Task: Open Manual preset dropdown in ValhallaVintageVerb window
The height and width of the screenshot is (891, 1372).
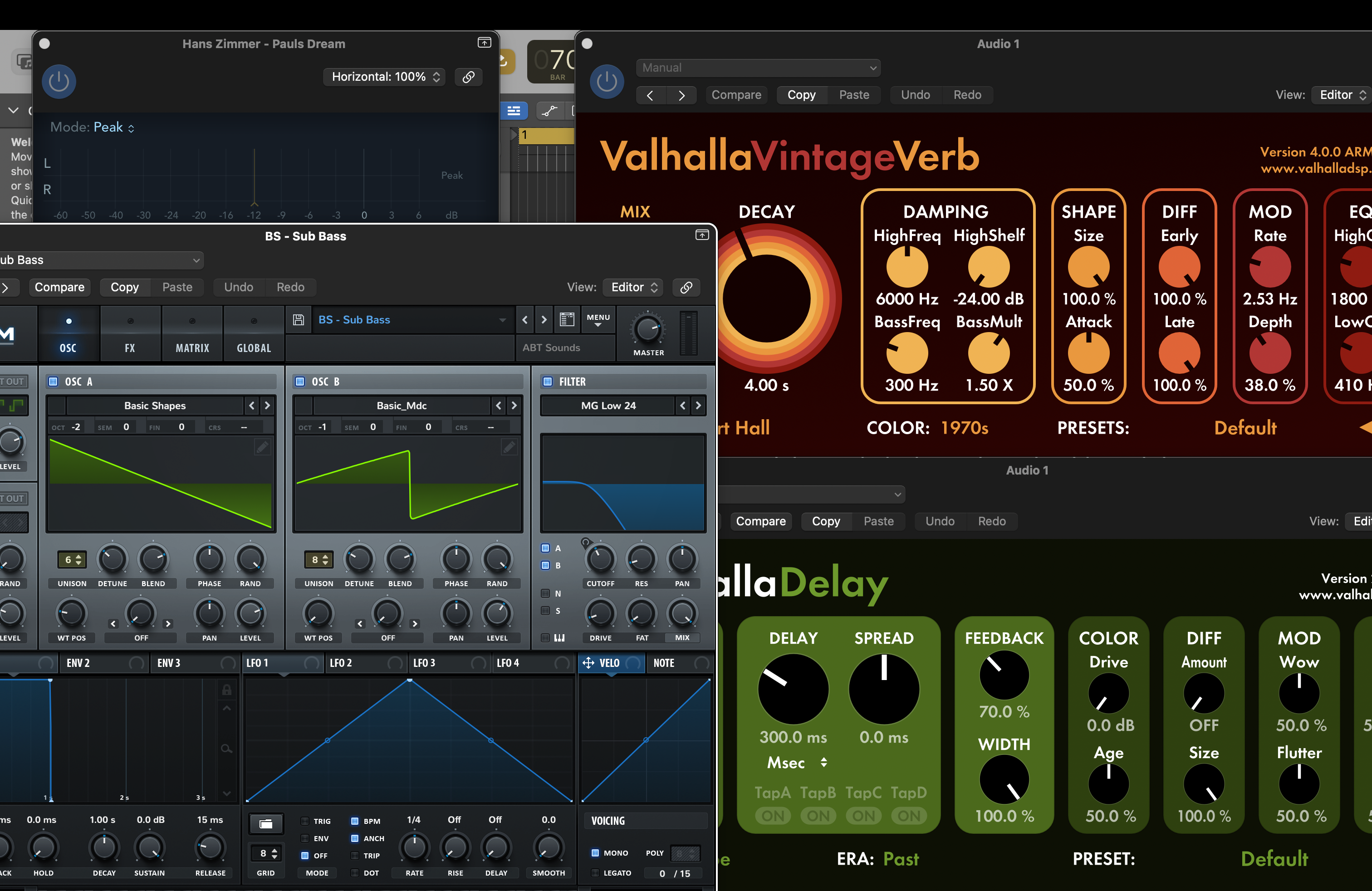Action: point(758,68)
